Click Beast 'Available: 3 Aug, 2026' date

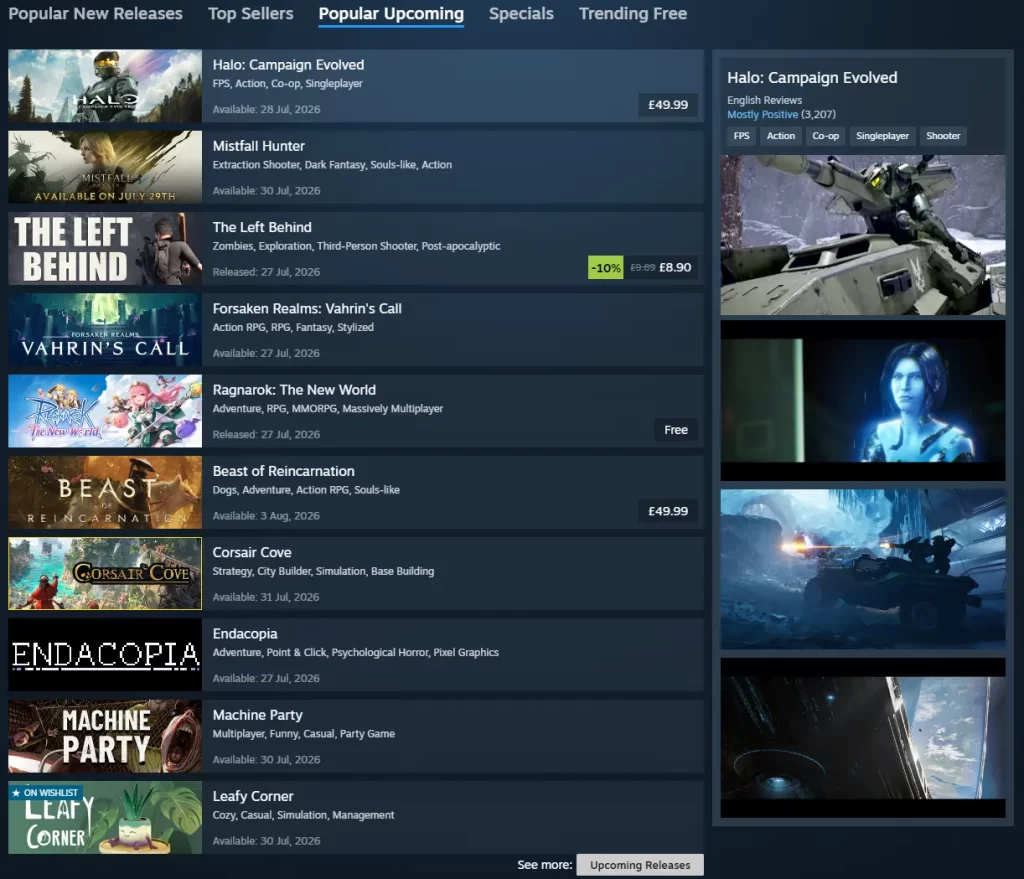pyautogui.click(x=266, y=516)
